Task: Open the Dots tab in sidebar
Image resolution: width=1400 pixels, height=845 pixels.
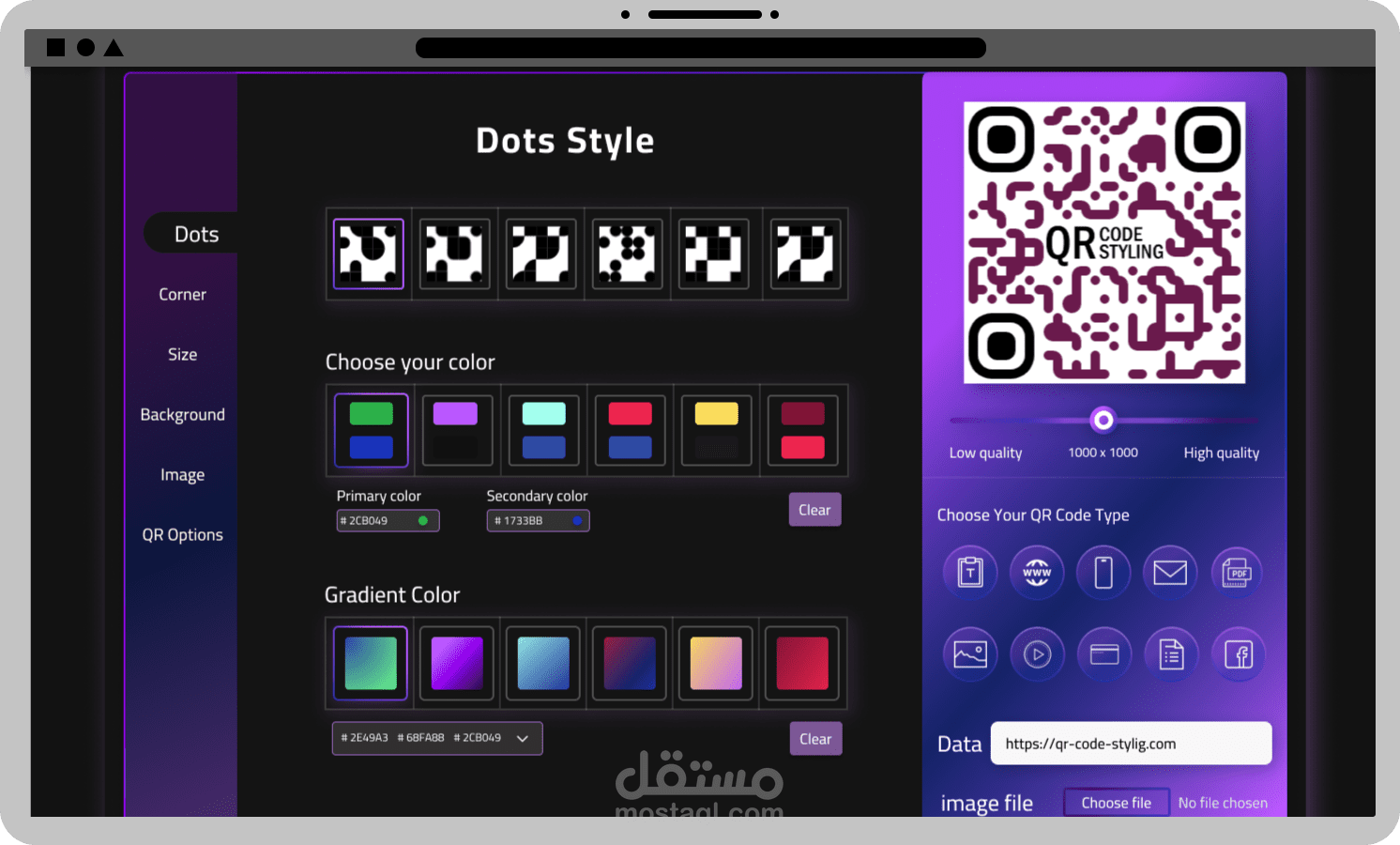Action: [x=196, y=234]
